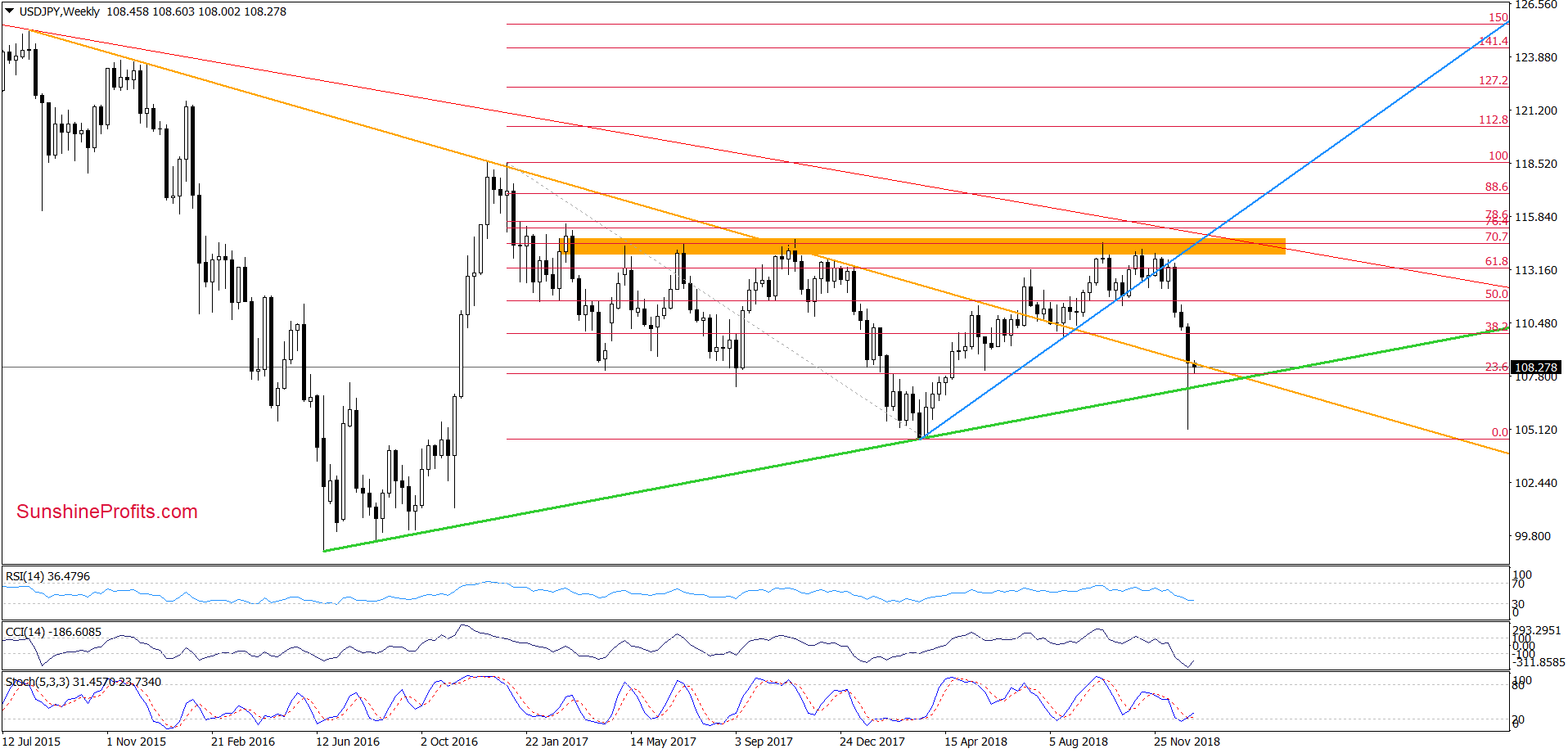Select the Fibonacci 50.0 level label
This screenshot has height=753, width=1568.
(1497, 294)
